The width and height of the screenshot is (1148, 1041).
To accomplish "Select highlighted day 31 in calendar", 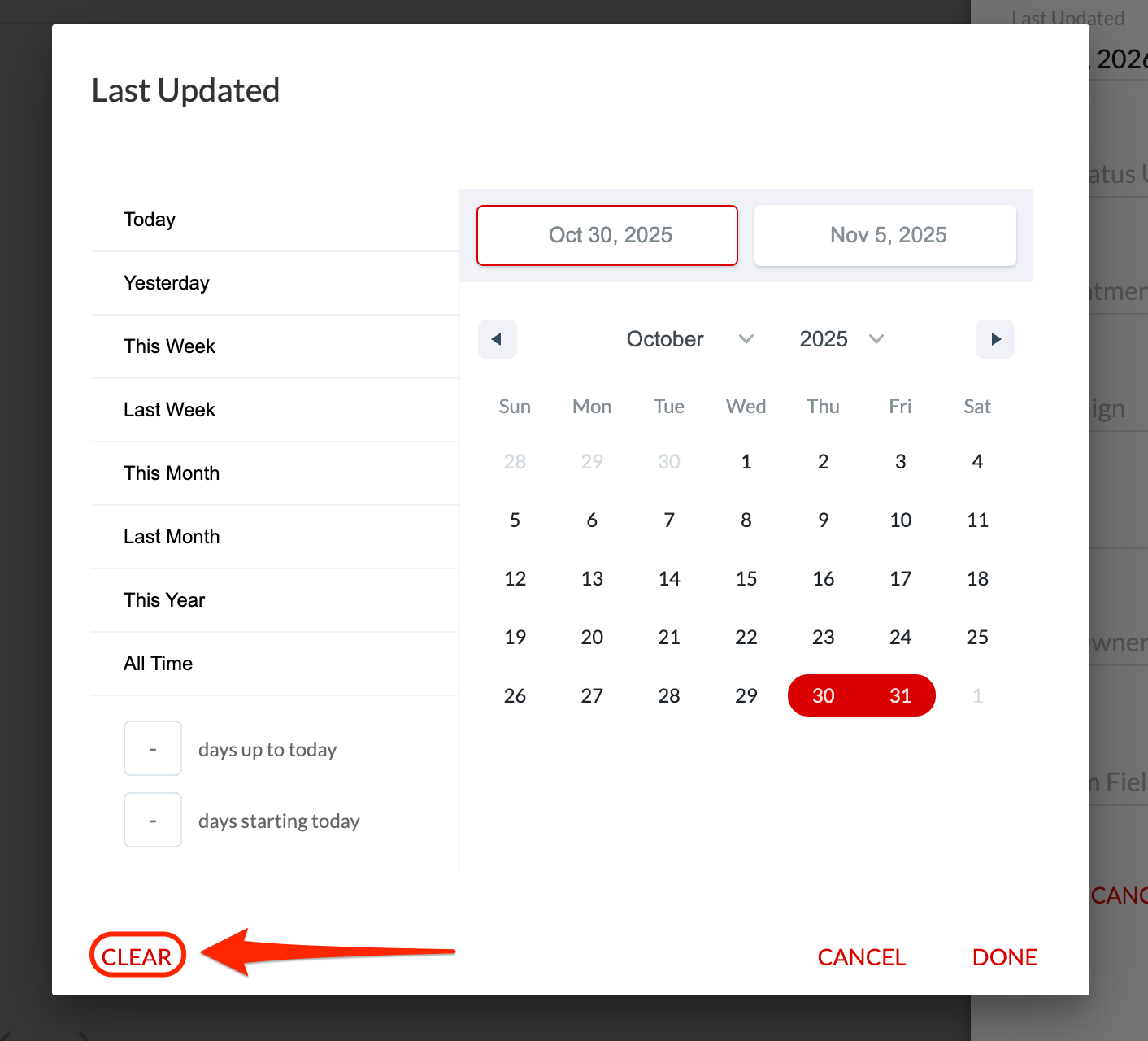I will point(900,695).
